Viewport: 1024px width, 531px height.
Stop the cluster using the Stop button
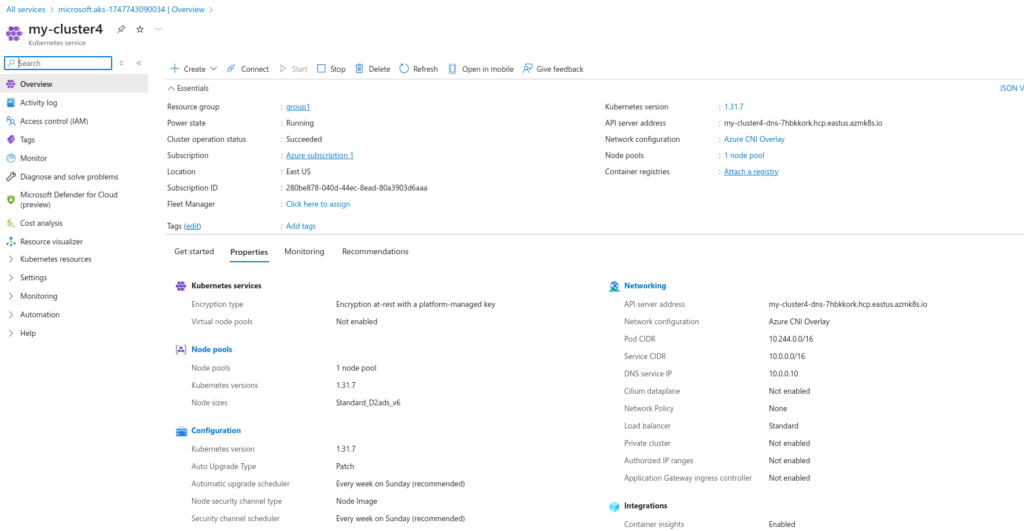click(331, 69)
